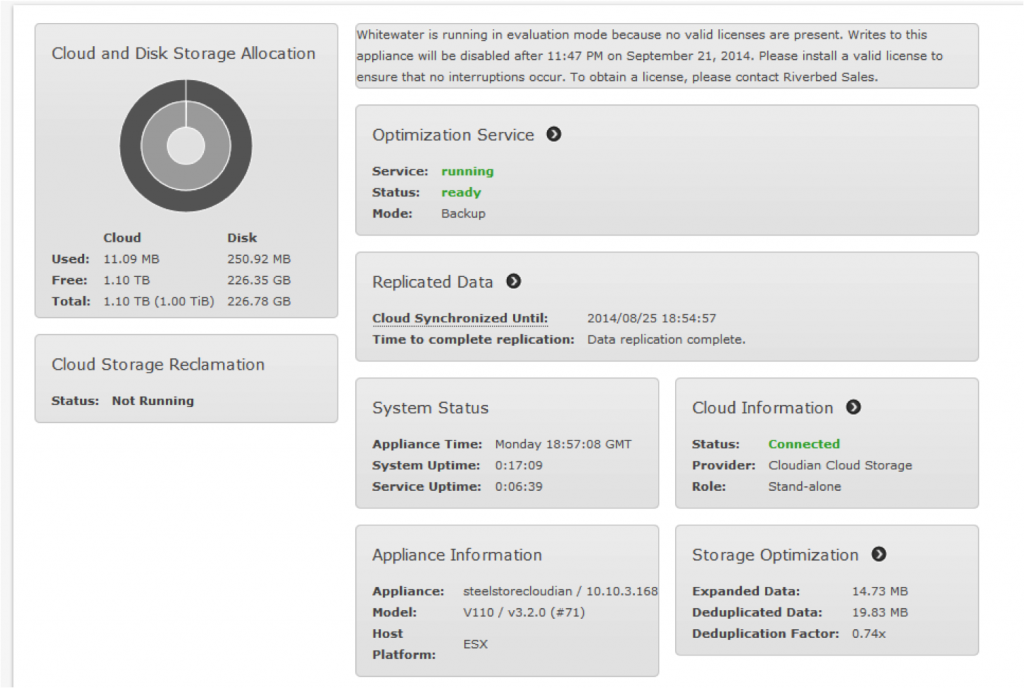
Task: Click the 'Cloud Information' heading
Action: pyautogui.click(x=763, y=408)
